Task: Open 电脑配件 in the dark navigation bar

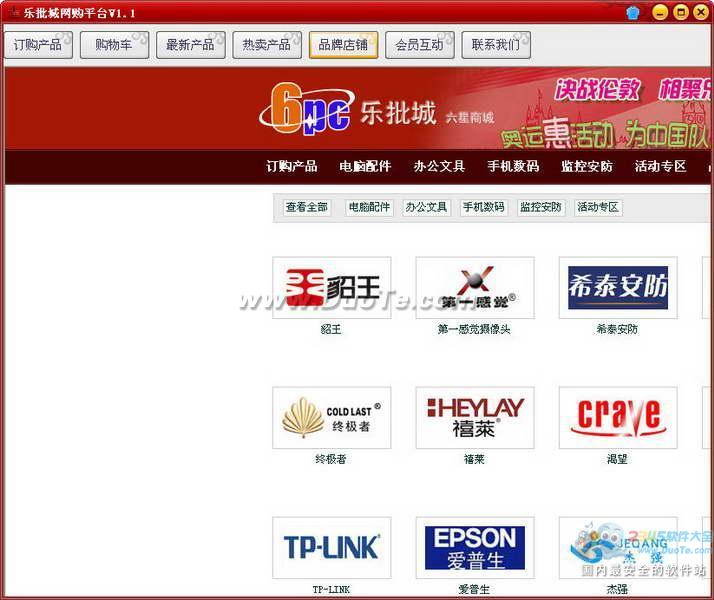Action: [x=365, y=166]
